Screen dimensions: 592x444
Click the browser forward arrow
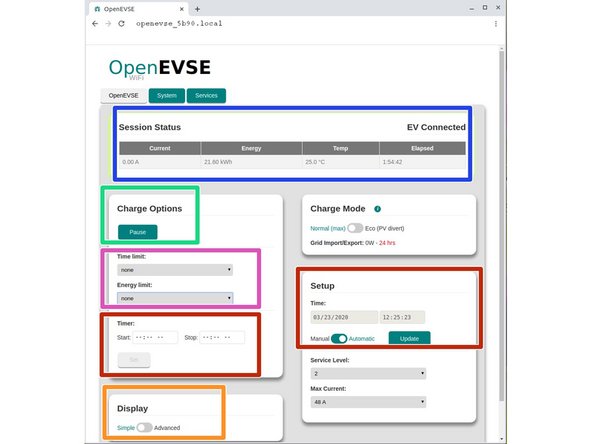coord(108,23)
